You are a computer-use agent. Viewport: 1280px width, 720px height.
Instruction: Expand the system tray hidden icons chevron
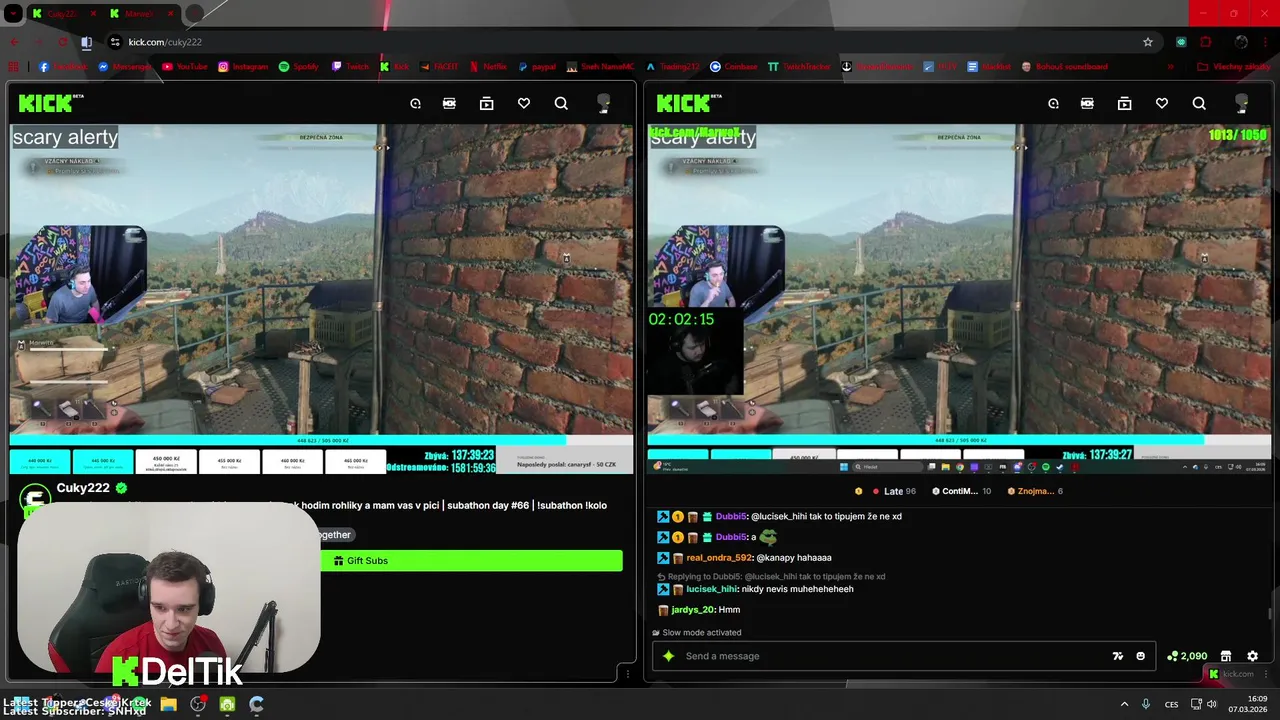[1124, 704]
